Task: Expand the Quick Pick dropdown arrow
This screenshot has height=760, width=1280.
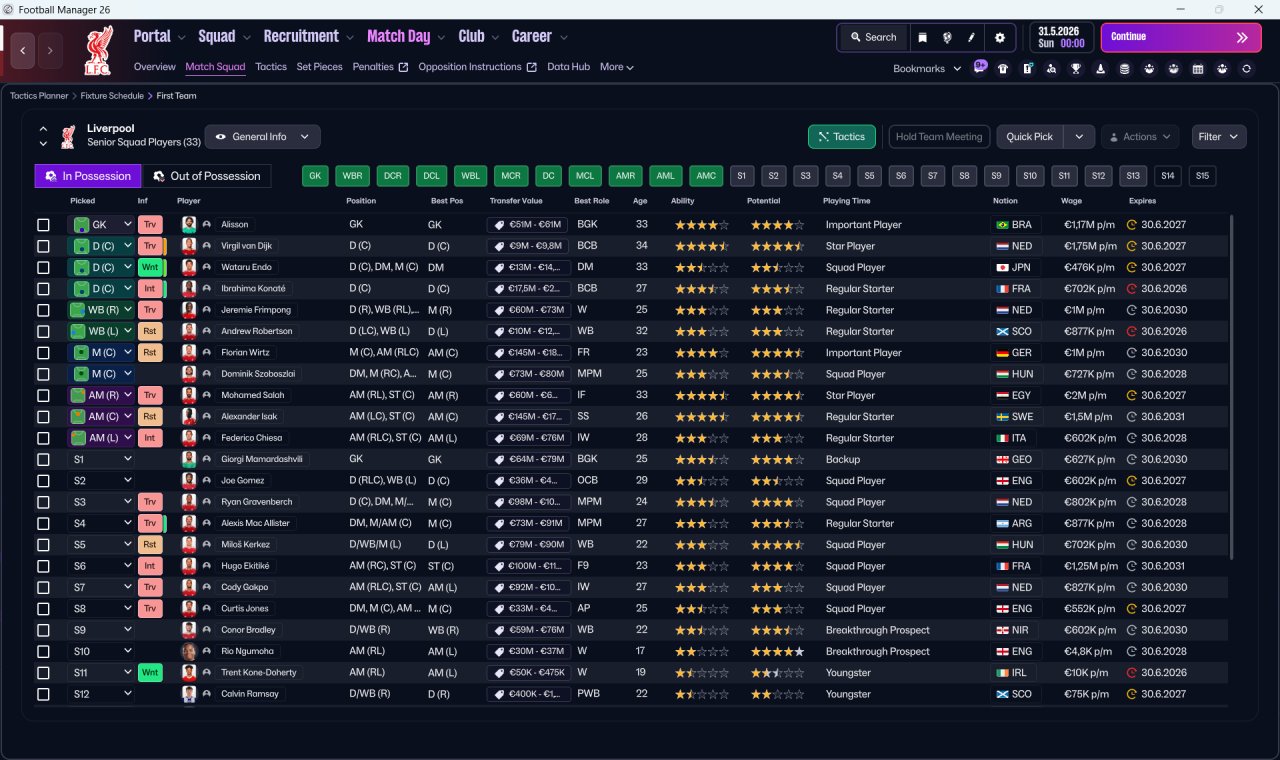Action: [x=1079, y=137]
